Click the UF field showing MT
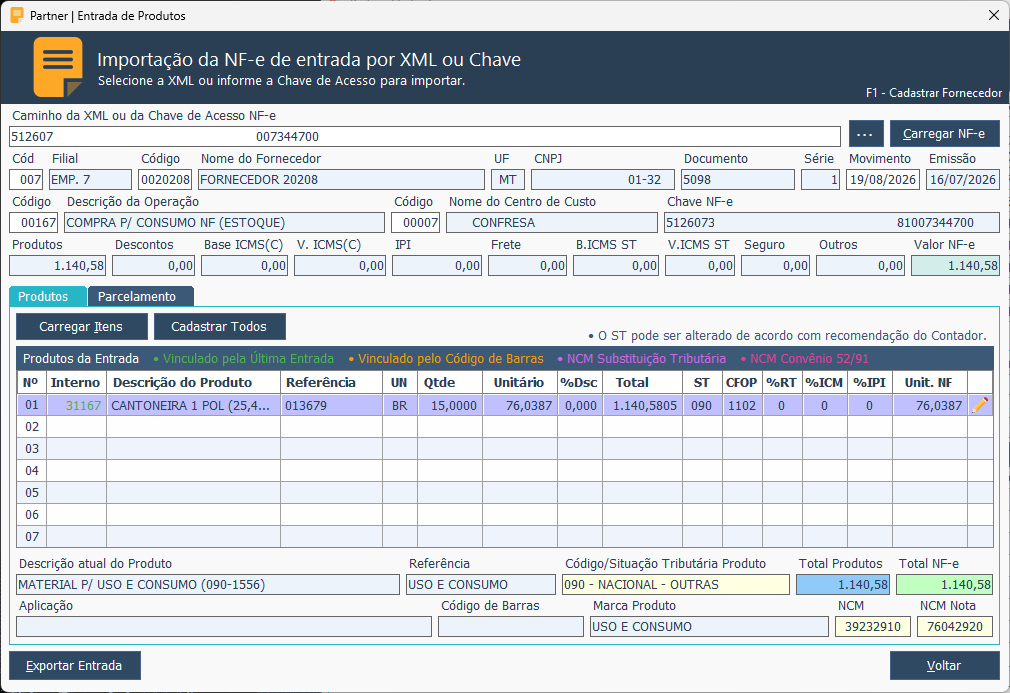Viewport: 1010px width, 693px height. pyautogui.click(x=508, y=180)
